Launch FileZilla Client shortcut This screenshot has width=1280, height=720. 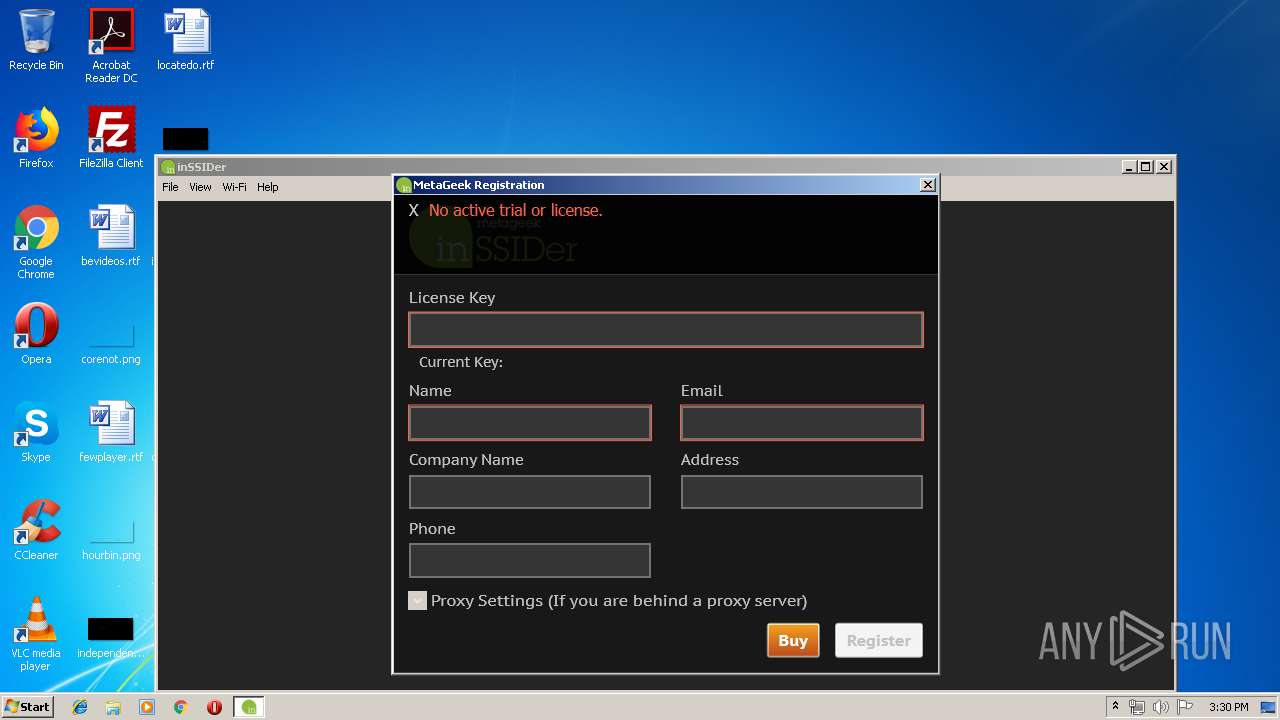pos(111,138)
